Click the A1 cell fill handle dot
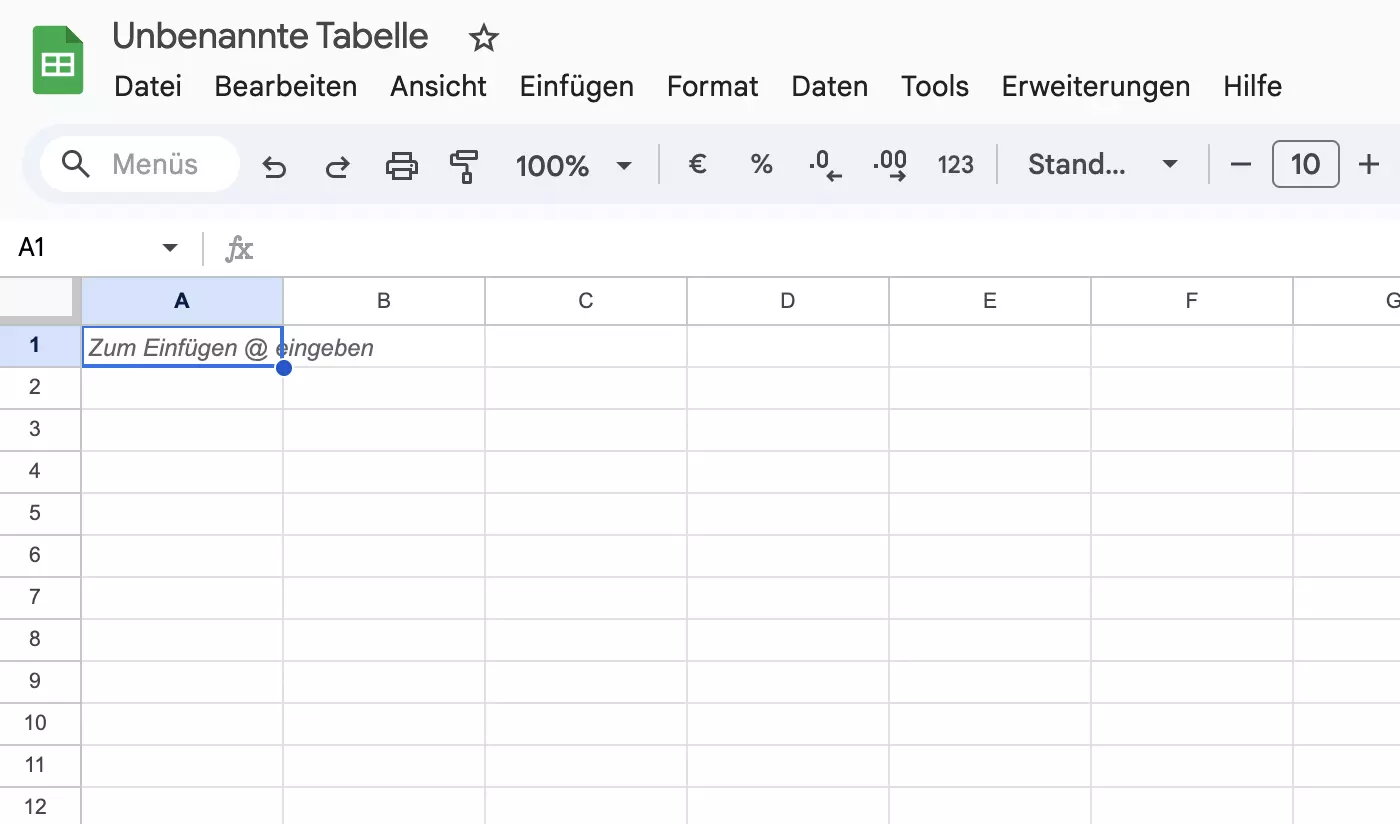The image size is (1400, 824). pos(284,368)
